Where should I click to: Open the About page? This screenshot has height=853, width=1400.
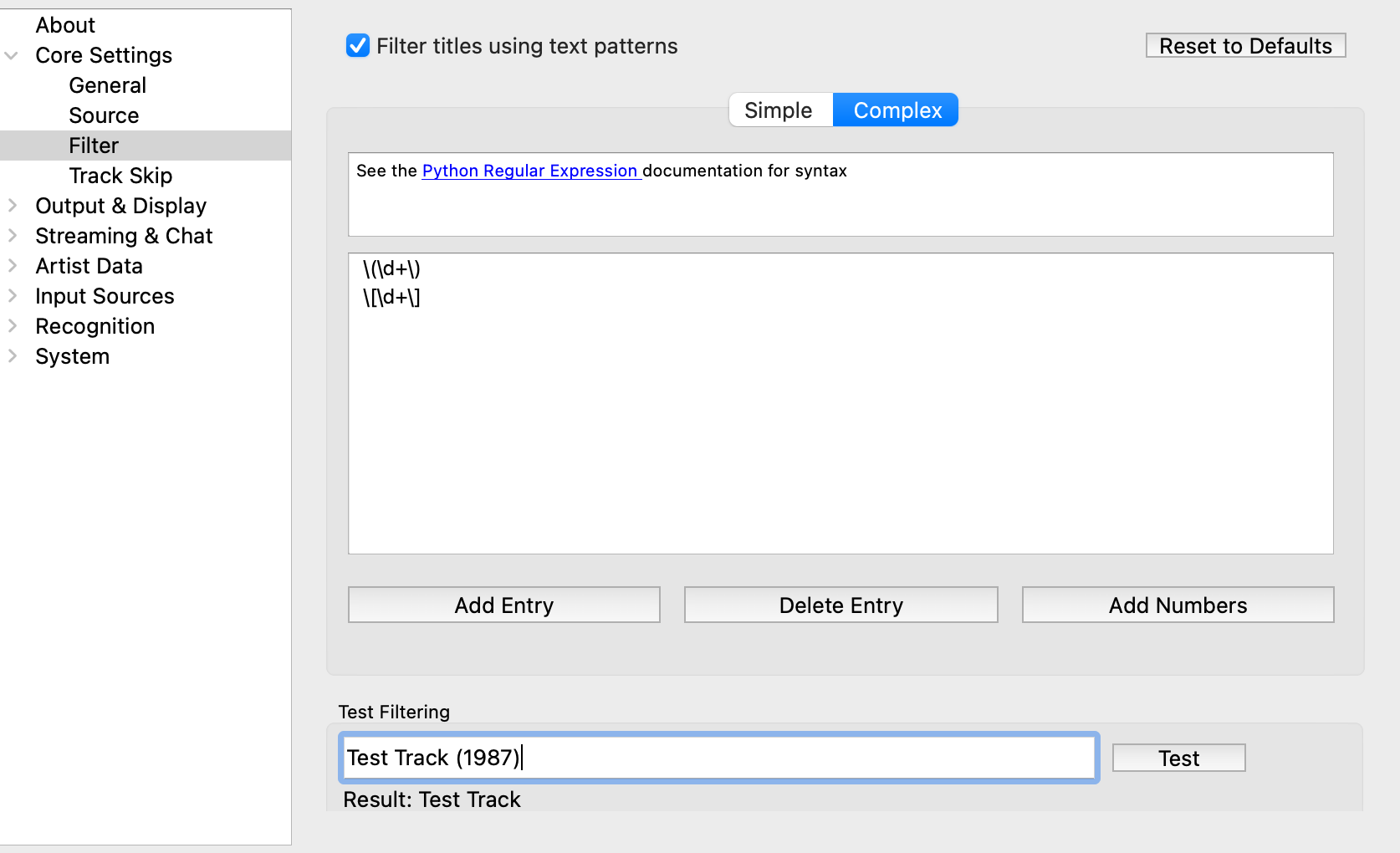pyautogui.click(x=65, y=25)
